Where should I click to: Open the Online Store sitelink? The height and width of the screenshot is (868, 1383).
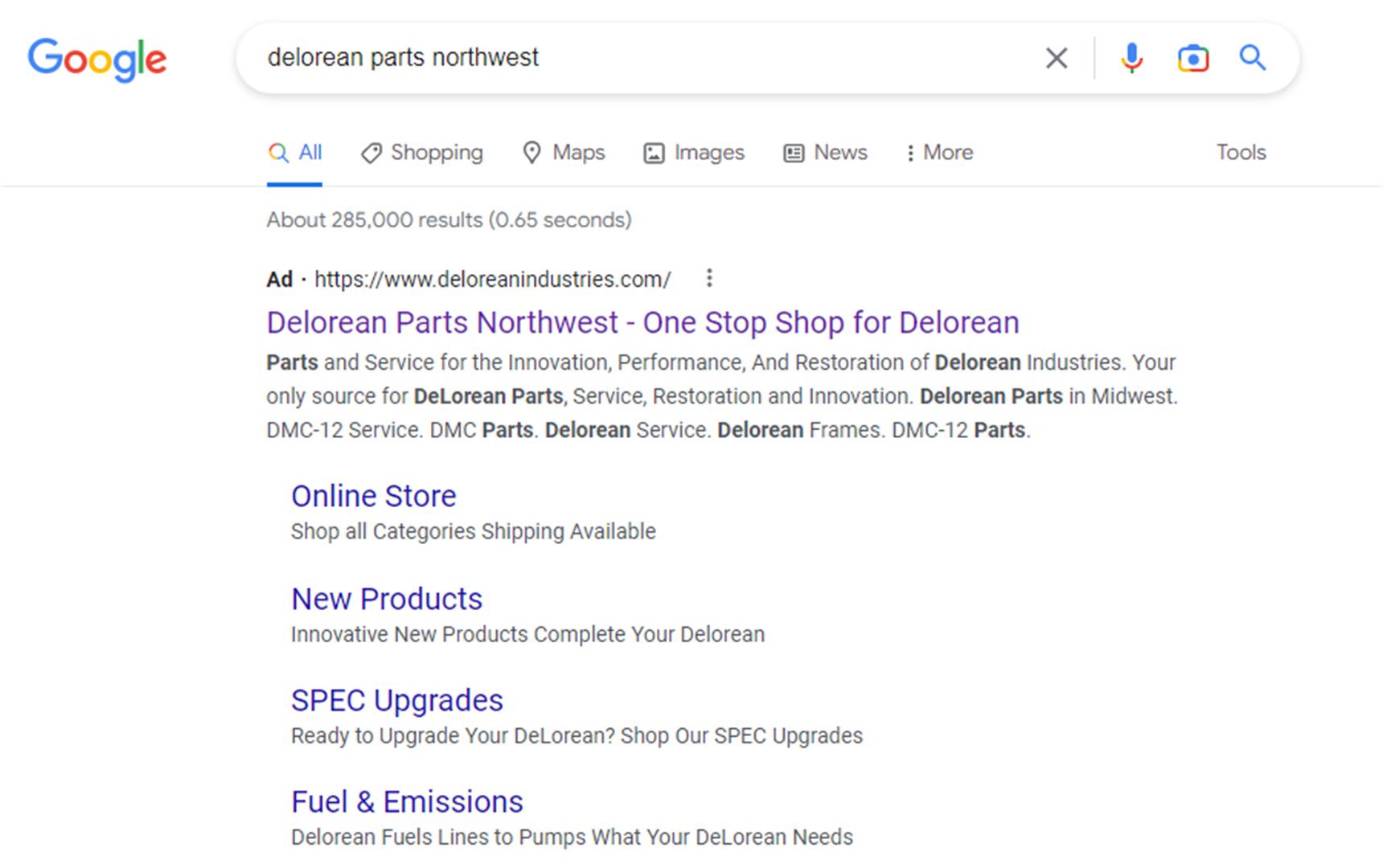[x=373, y=496]
